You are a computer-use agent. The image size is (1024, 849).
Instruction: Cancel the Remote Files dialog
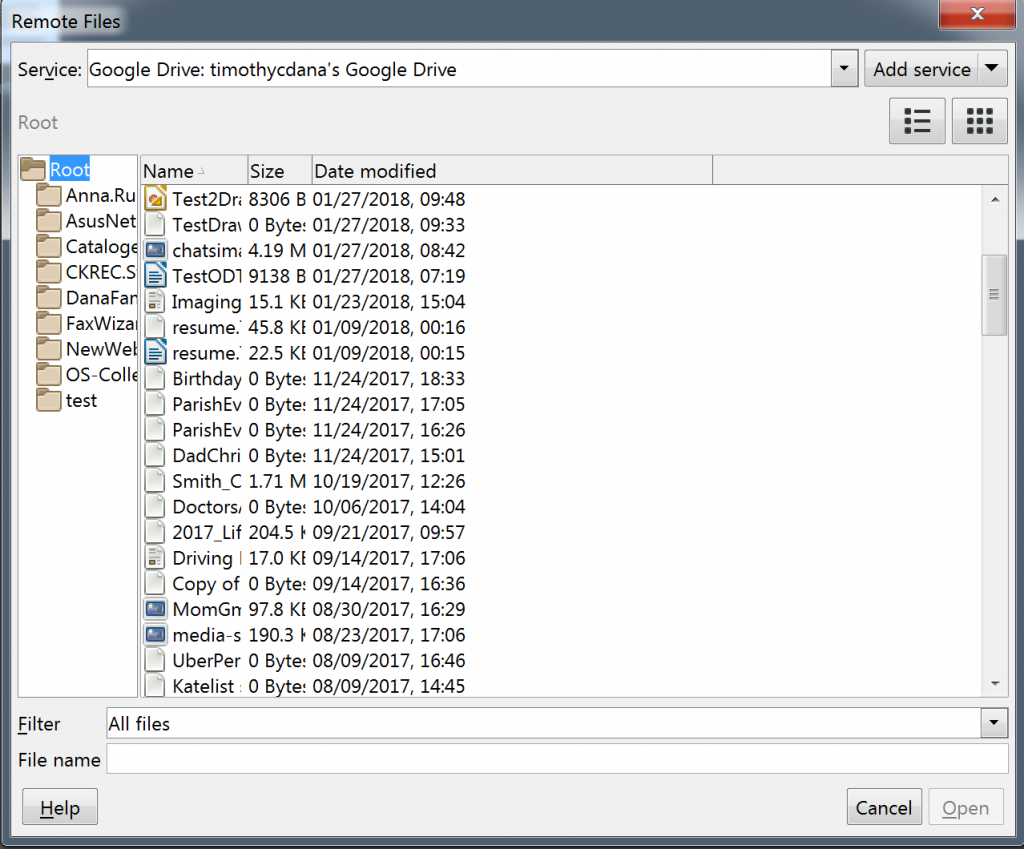[884, 807]
